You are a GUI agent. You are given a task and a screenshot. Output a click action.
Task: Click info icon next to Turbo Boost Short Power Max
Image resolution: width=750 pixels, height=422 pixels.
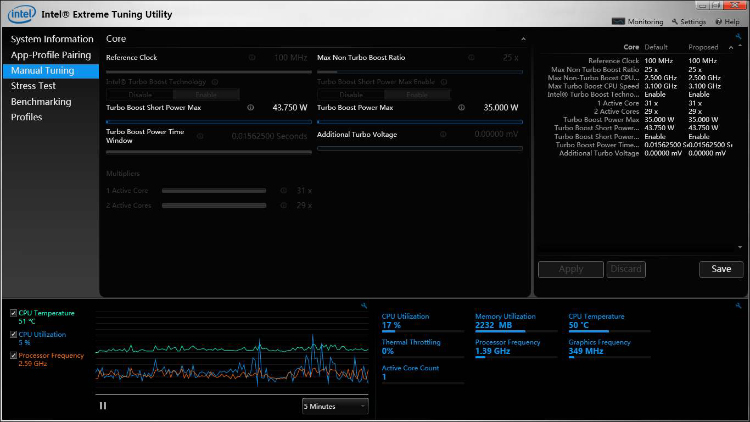pyautogui.click(x=250, y=107)
